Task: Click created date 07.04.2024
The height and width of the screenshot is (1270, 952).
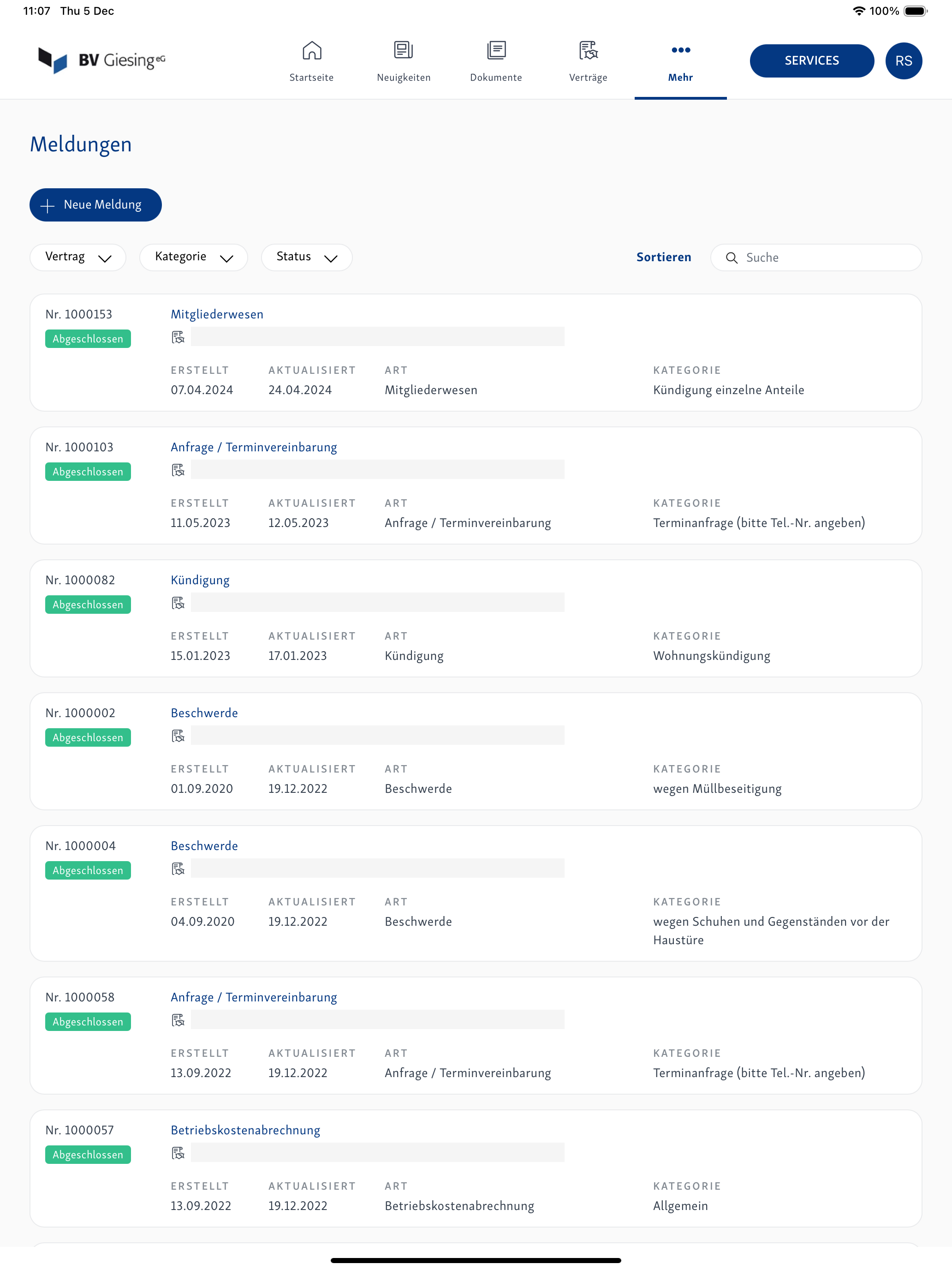Action: point(202,390)
